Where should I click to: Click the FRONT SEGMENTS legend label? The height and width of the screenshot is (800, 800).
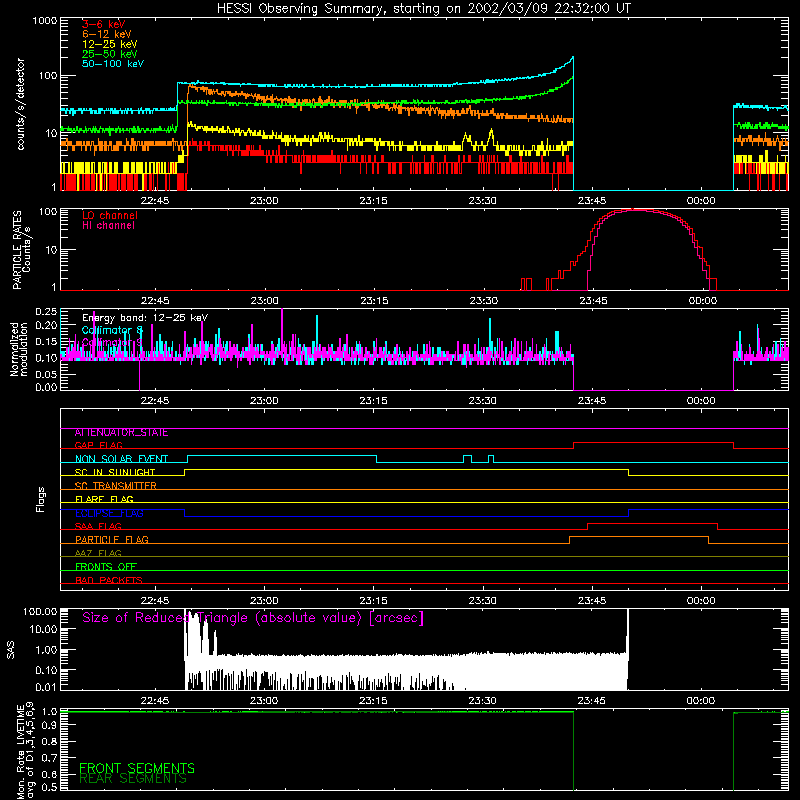click(x=137, y=768)
